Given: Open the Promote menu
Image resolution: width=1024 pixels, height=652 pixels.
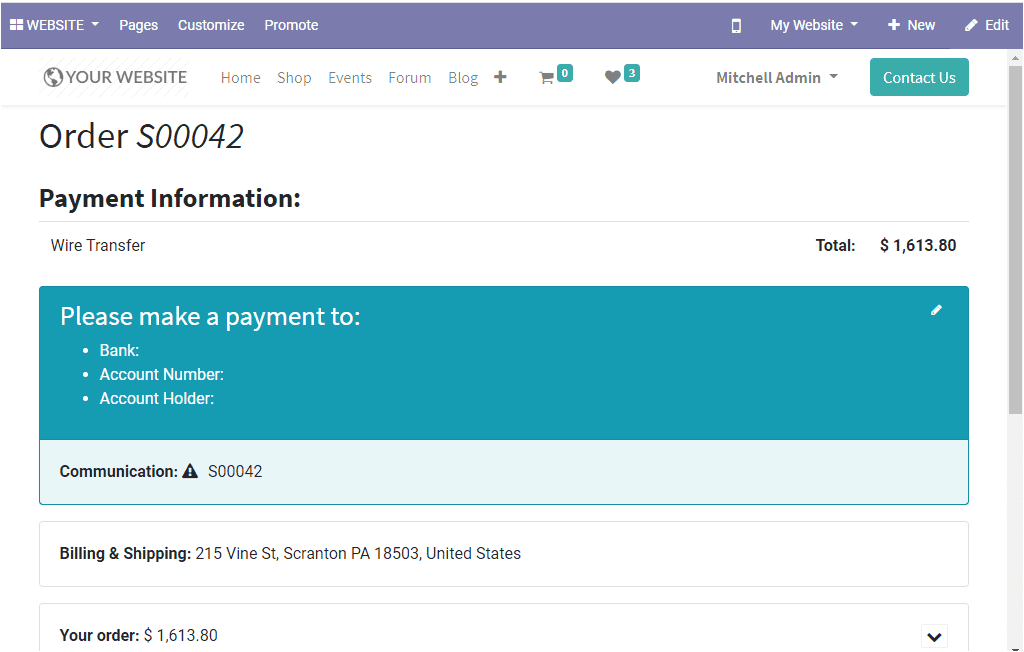Looking at the screenshot, I should 291,25.
